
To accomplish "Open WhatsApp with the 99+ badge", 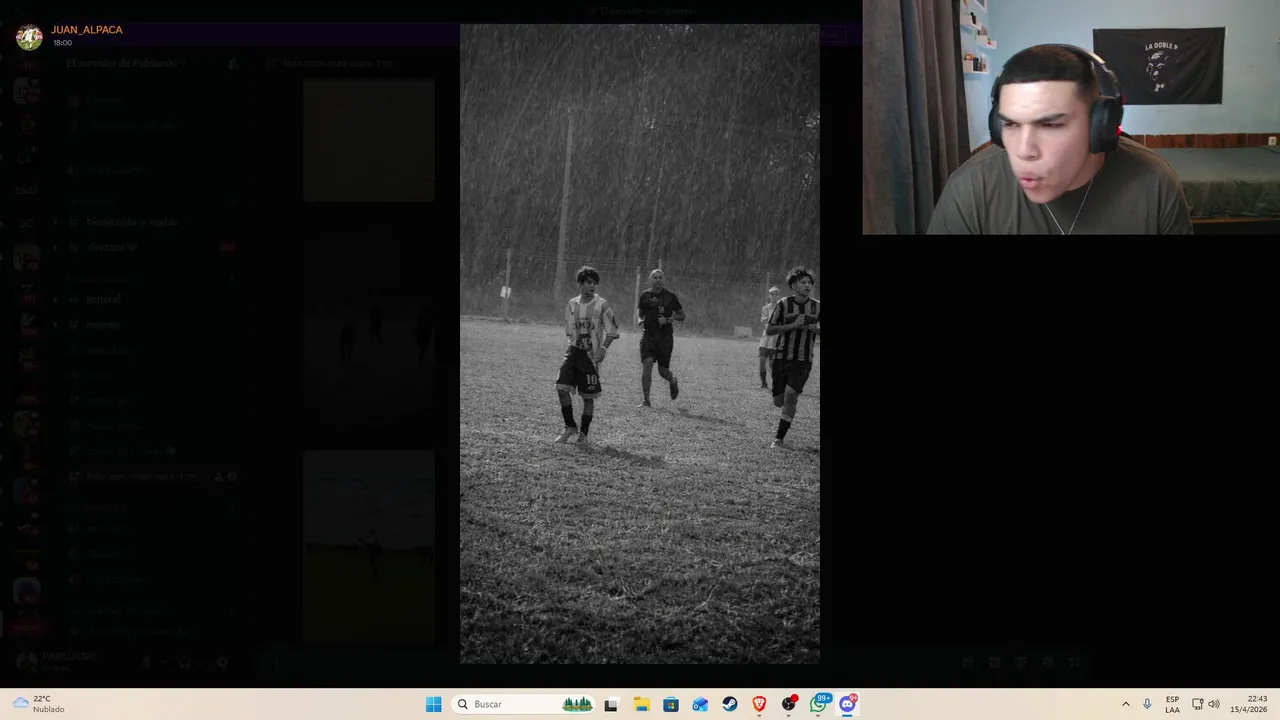I will [819, 704].
